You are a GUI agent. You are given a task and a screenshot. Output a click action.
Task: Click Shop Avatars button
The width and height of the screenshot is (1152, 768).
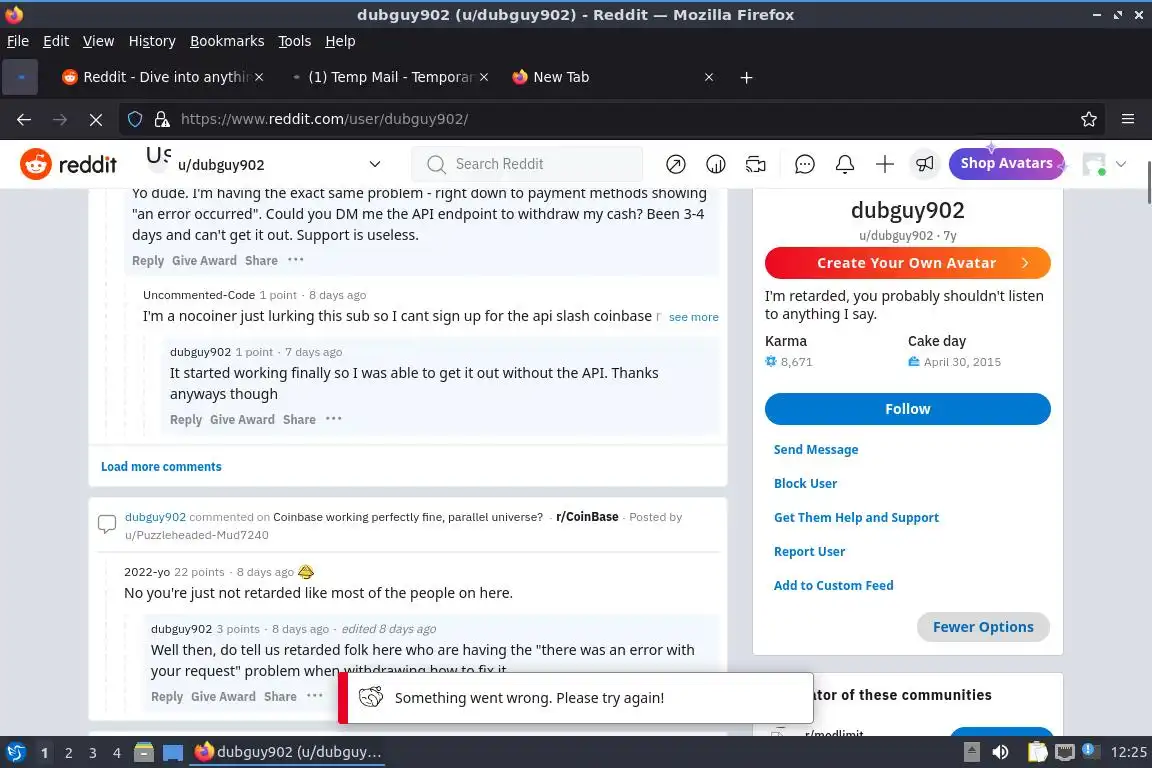click(1006, 163)
